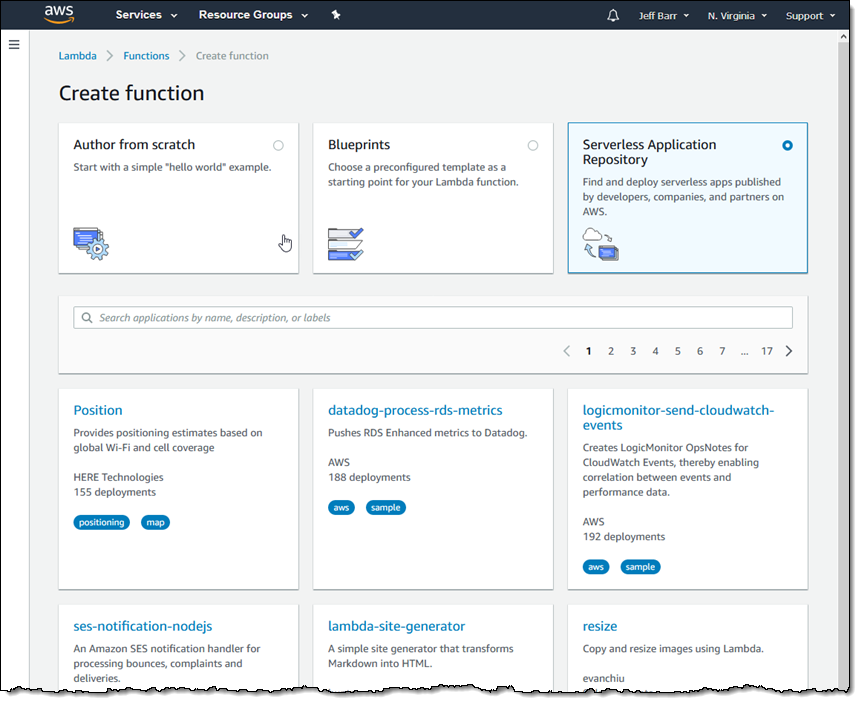Click the AWS logo in header
860x703 pixels.
click(58, 15)
